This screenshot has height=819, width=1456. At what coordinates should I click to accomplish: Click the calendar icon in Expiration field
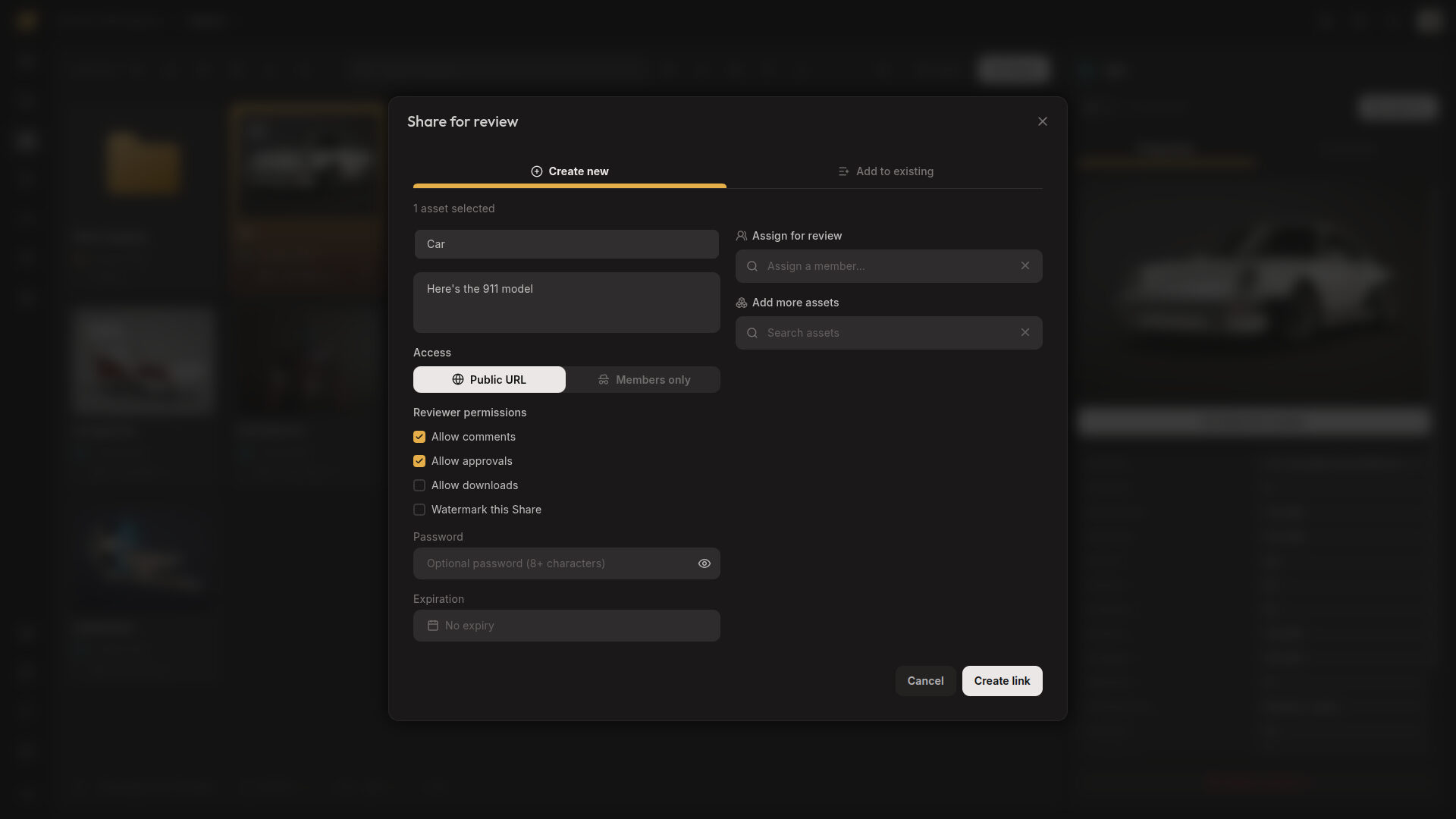click(x=433, y=626)
